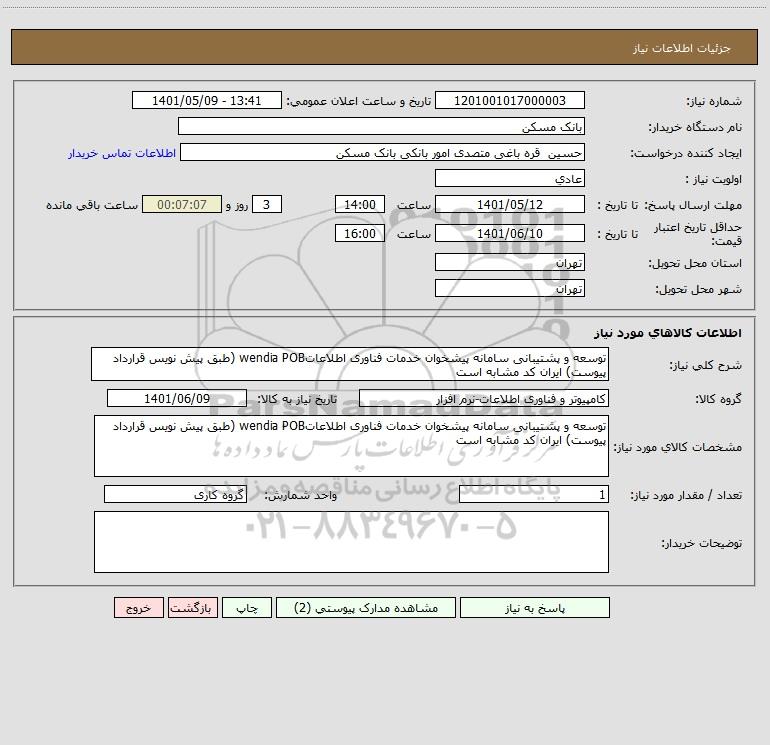Screen dimensions: 770x745
Task: Click the empty توضیحات خریدار text area
Action: [x=351, y=542]
